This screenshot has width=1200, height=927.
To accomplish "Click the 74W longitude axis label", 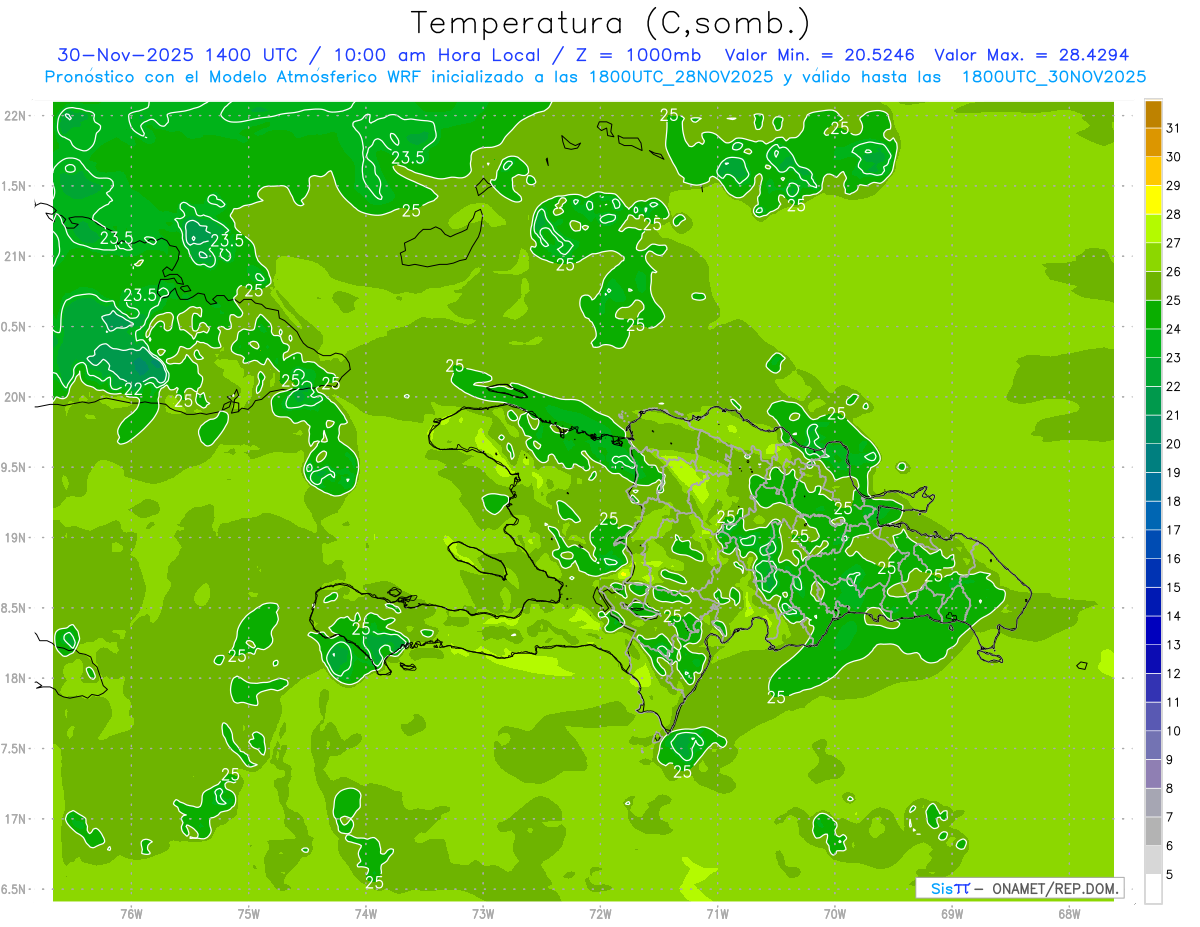I will 366,913.
